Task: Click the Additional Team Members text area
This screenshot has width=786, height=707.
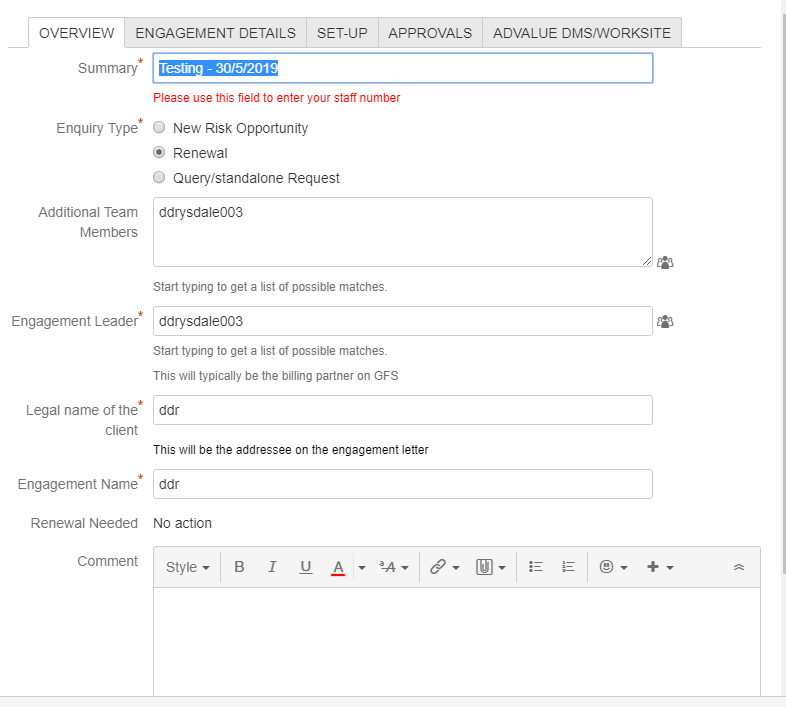Action: point(403,232)
